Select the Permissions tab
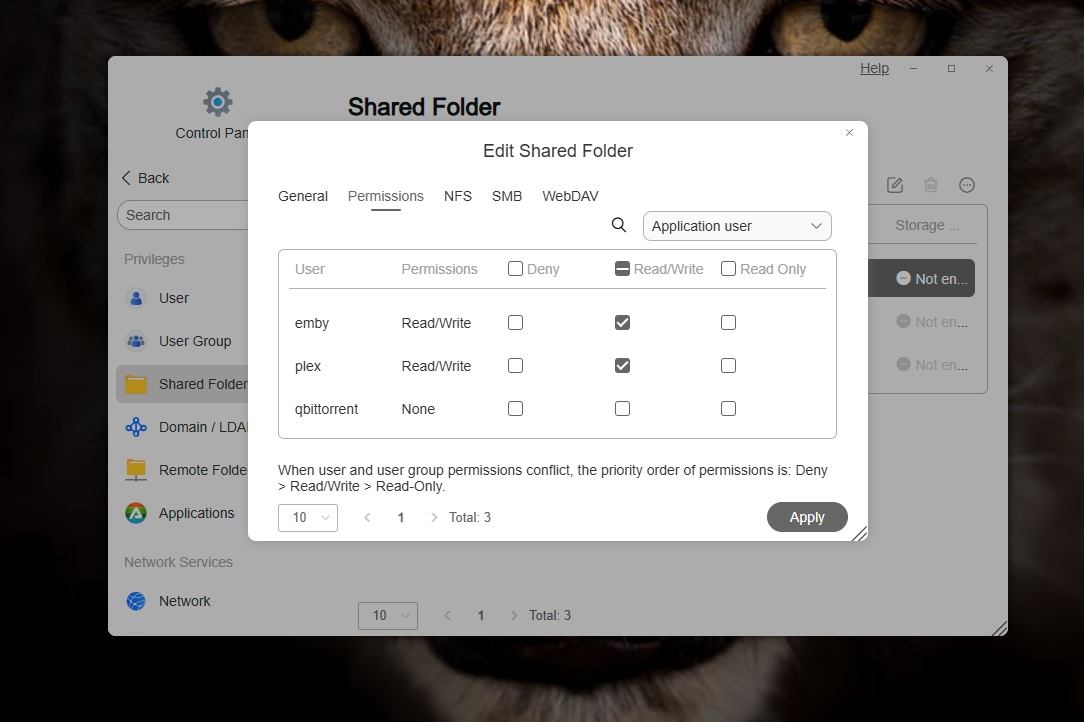 coord(386,196)
